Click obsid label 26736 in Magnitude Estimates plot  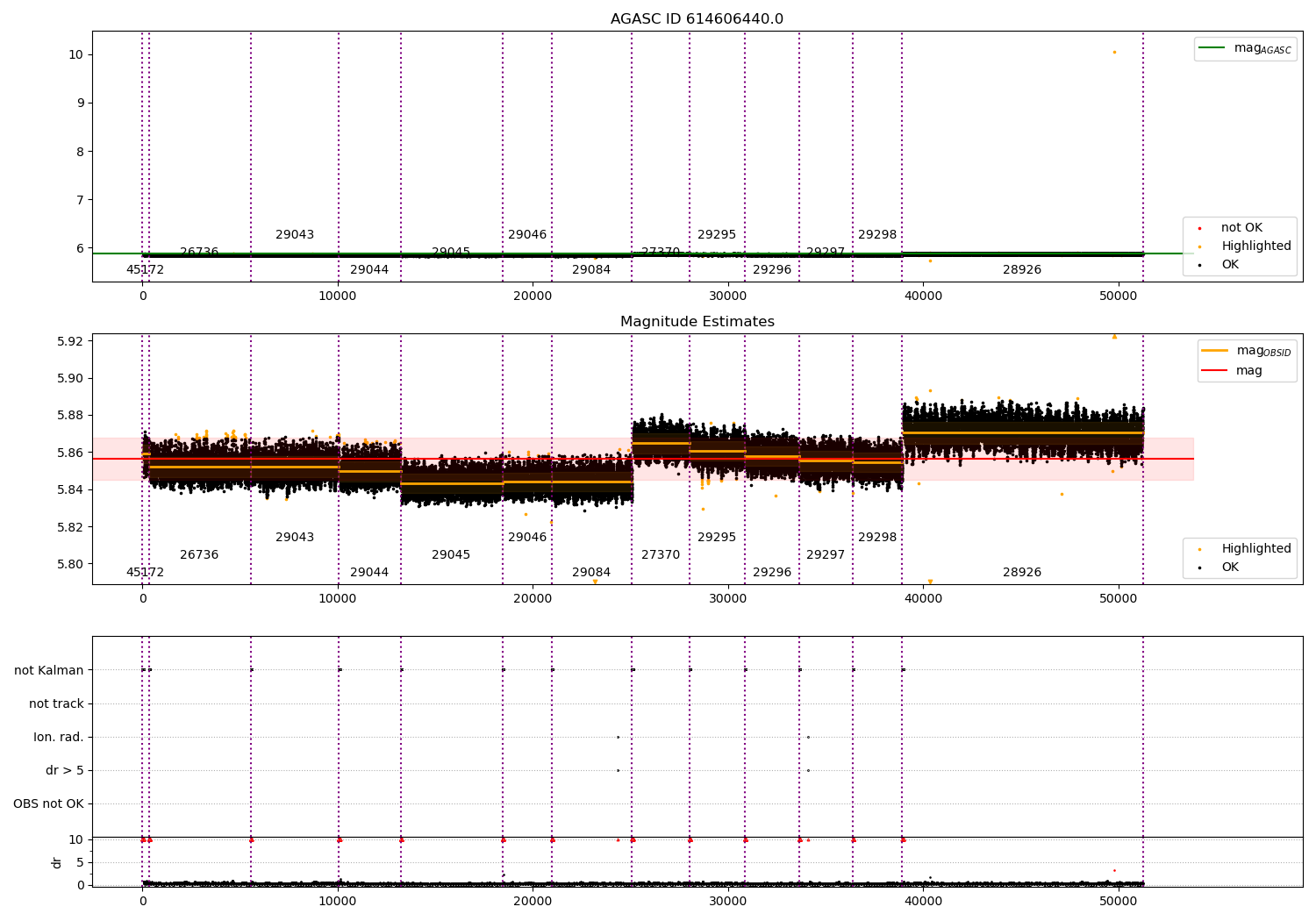(x=199, y=555)
